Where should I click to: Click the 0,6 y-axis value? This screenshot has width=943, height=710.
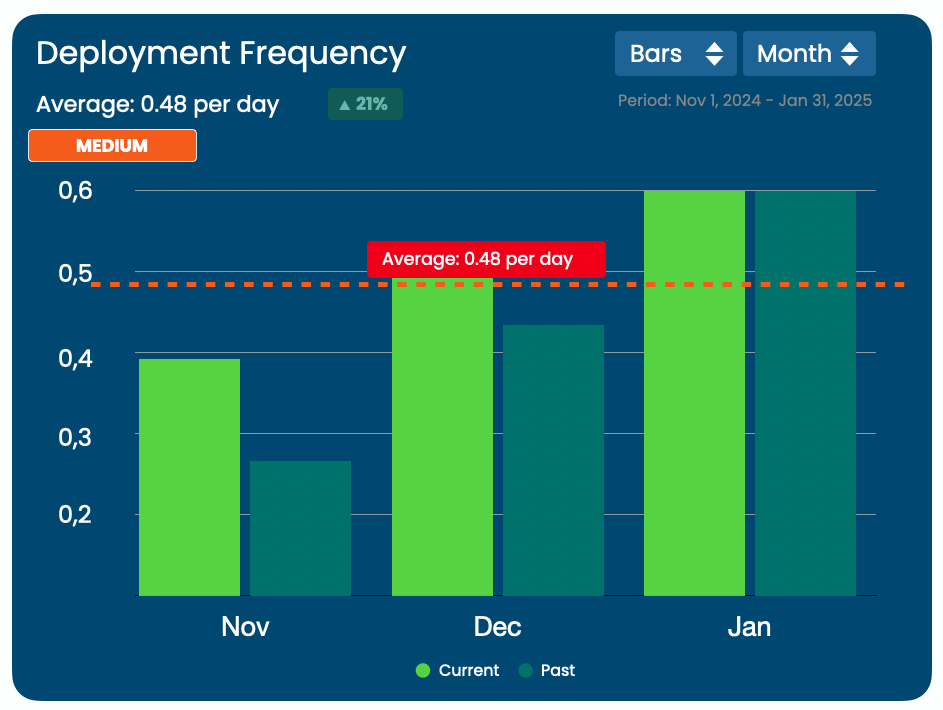pyautogui.click(x=75, y=191)
